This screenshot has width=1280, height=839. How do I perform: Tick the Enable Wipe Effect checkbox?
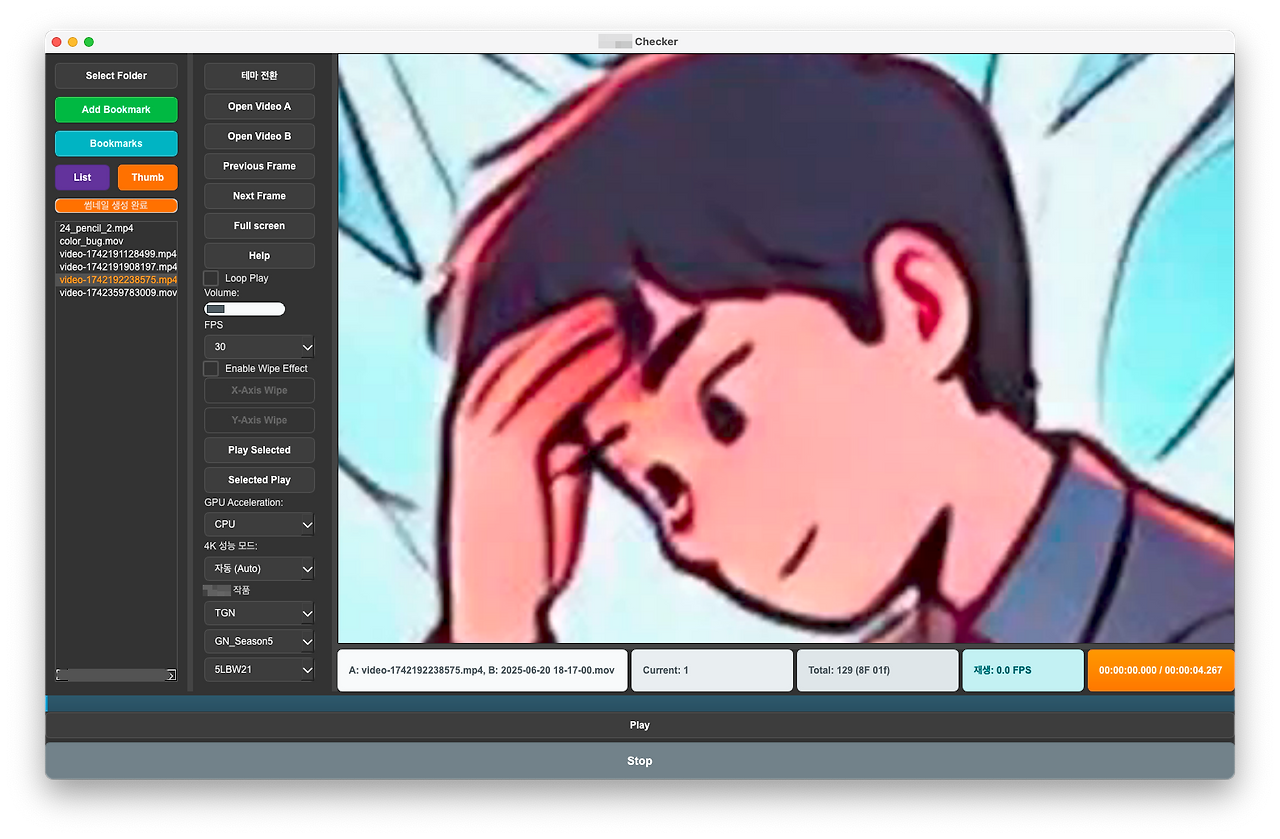tap(211, 369)
